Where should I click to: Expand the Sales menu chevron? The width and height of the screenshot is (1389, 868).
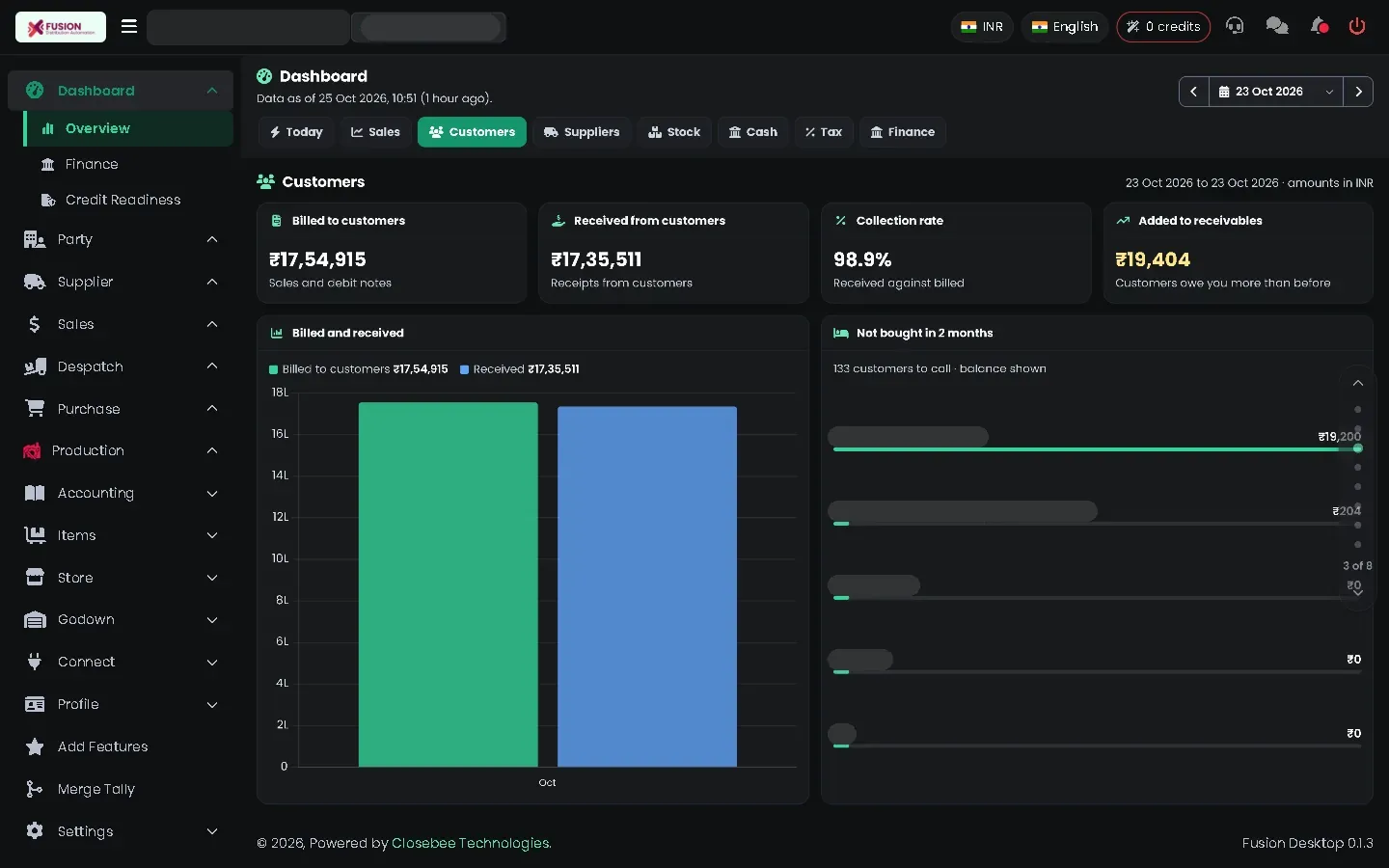coord(212,324)
